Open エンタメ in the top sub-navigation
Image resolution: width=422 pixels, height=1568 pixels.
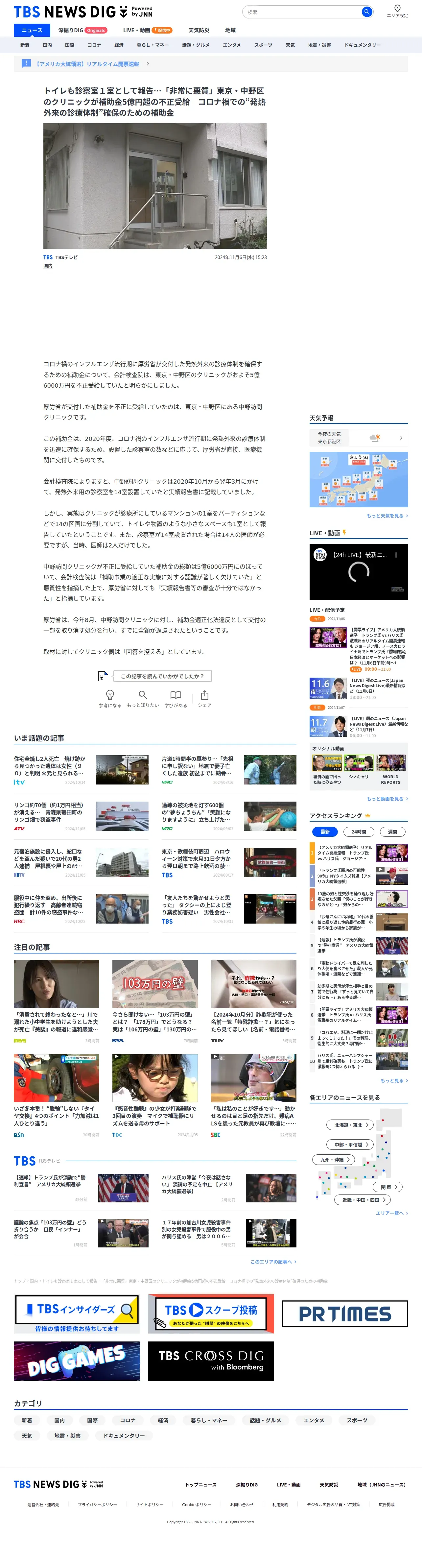point(232,45)
